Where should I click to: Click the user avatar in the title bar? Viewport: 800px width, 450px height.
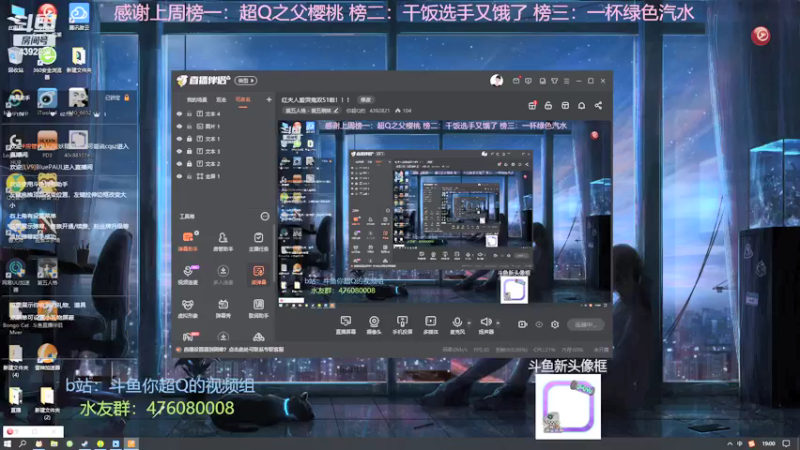point(496,81)
